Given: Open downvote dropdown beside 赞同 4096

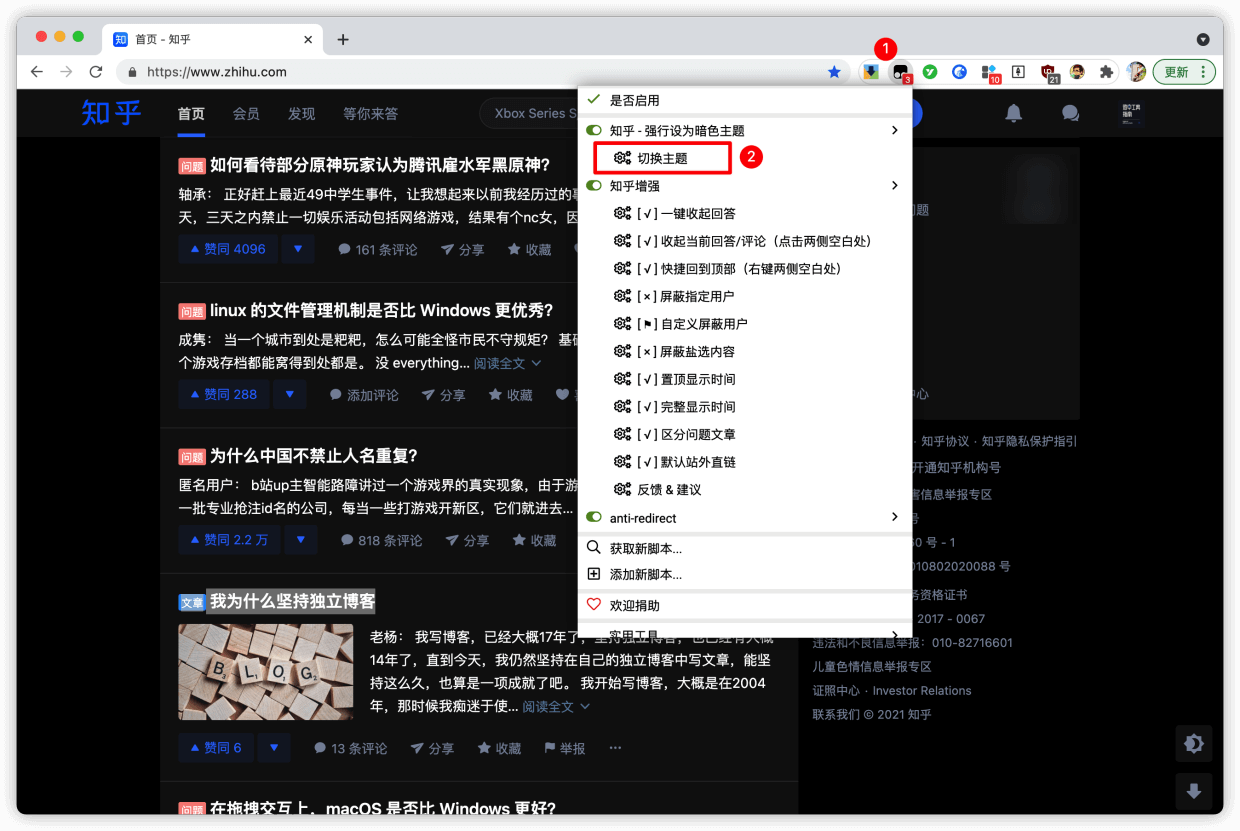Looking at the screenshot, I should pyautogui.click(x=298, y=249).
